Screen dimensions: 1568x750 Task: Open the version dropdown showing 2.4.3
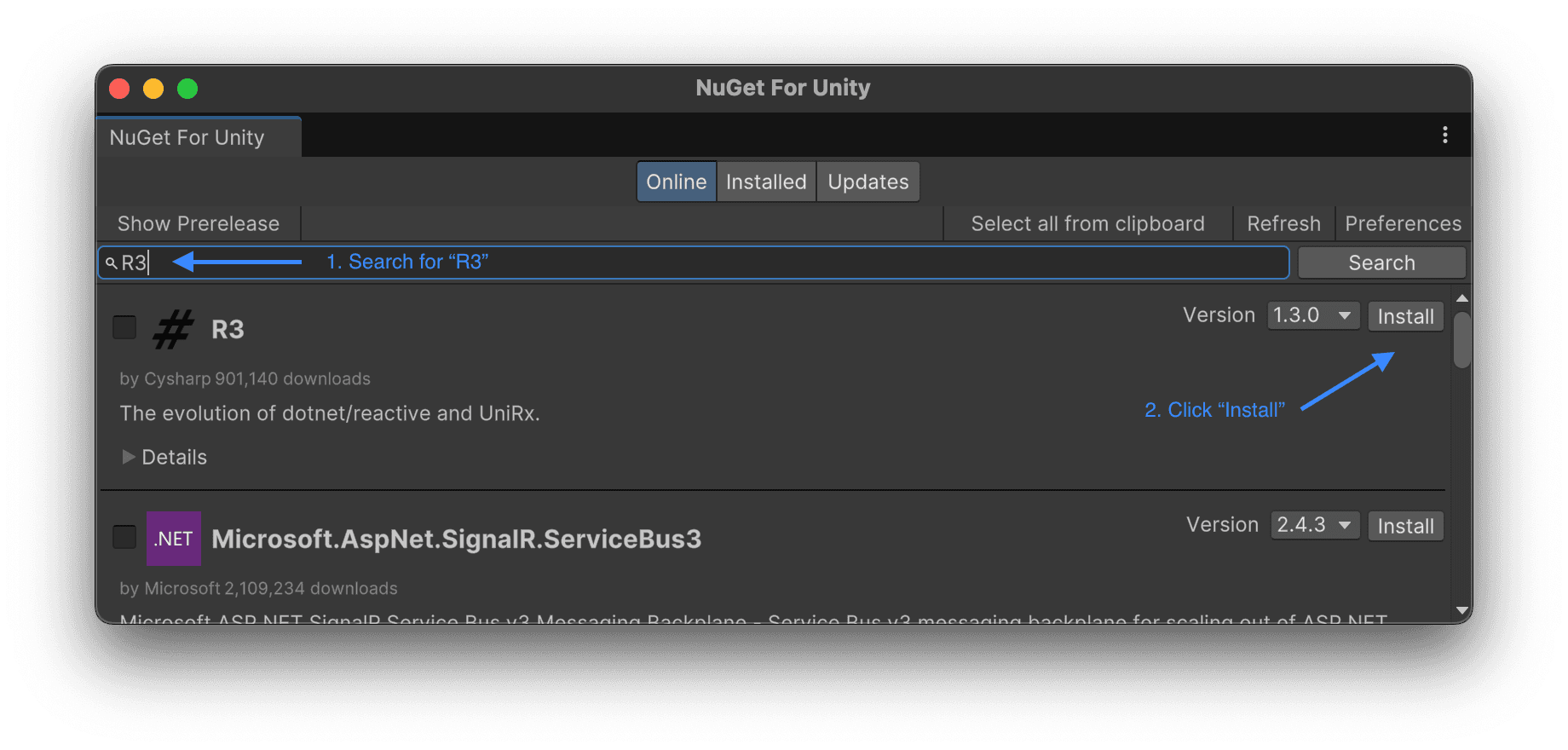[1314, 525]
